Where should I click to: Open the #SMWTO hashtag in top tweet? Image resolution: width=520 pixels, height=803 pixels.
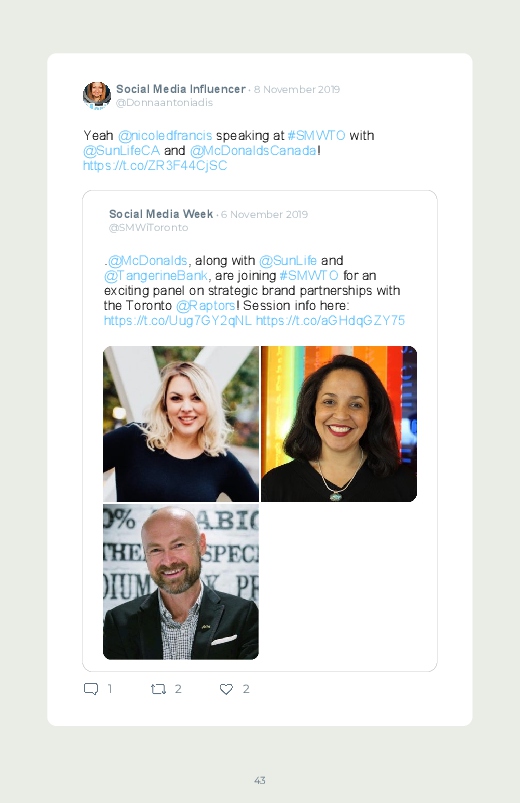click(x=316, y=136)
